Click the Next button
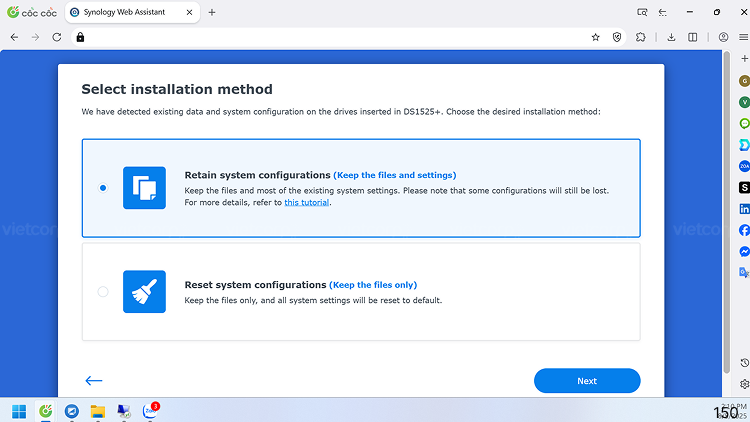Image resolution: width=750 pixels, height=422 pixels. [587, 381]
